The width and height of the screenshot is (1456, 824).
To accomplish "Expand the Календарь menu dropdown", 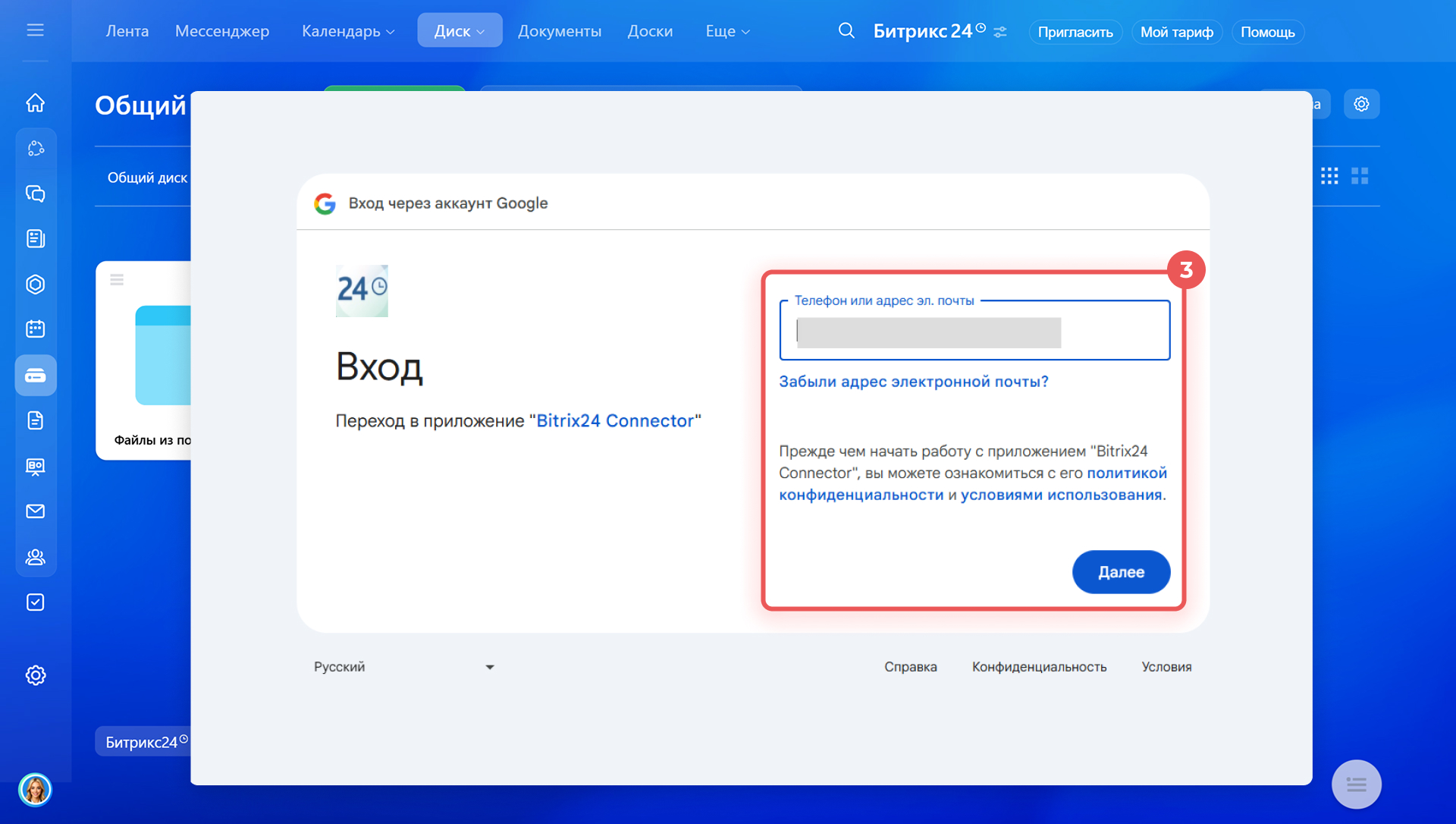I will tap(348, 31).
